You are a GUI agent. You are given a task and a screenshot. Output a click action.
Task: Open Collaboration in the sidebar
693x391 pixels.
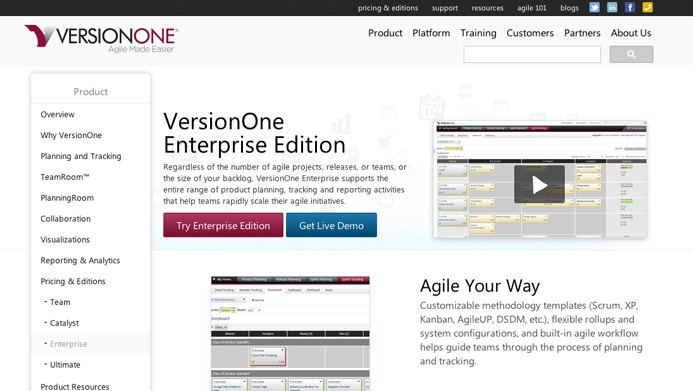click(x=65, y=219)
